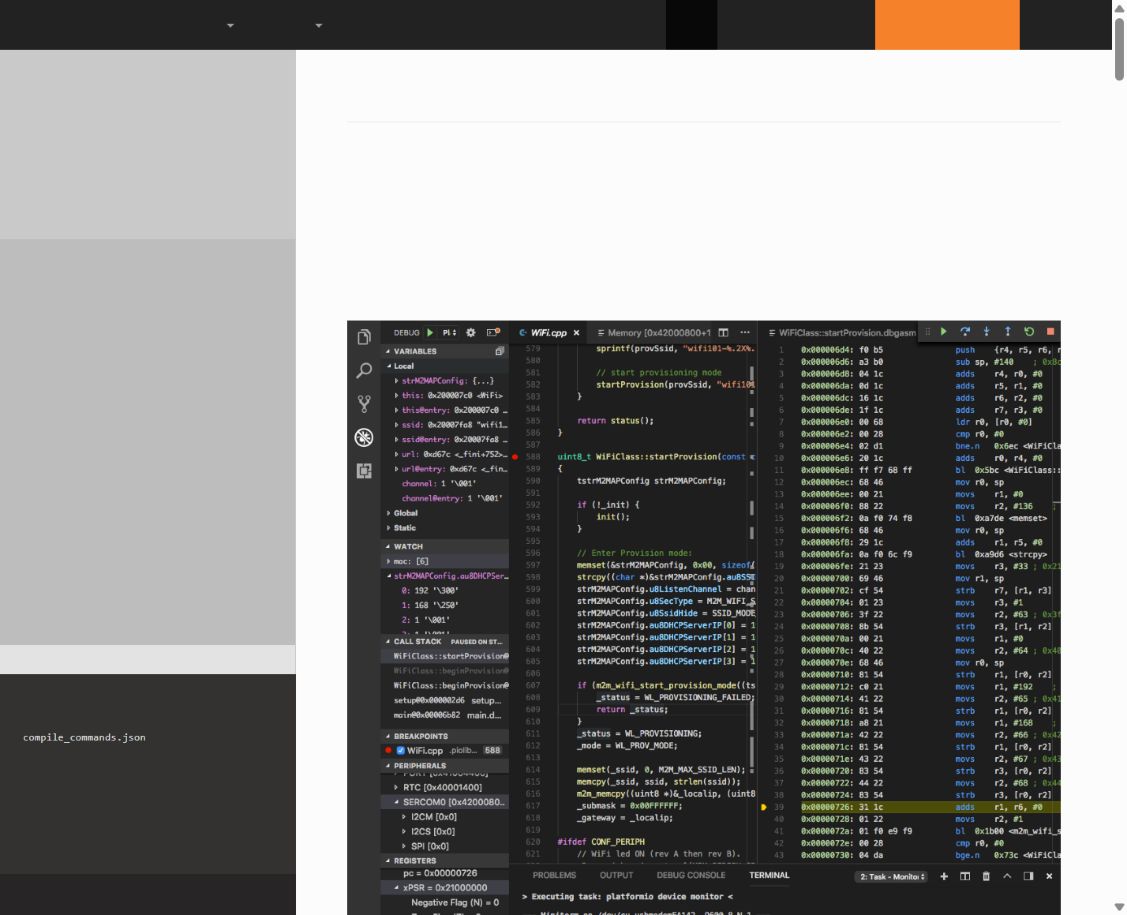
Task: Collapse the REGISTERS section
Action: pyautogui.click(x=445, y=860)
